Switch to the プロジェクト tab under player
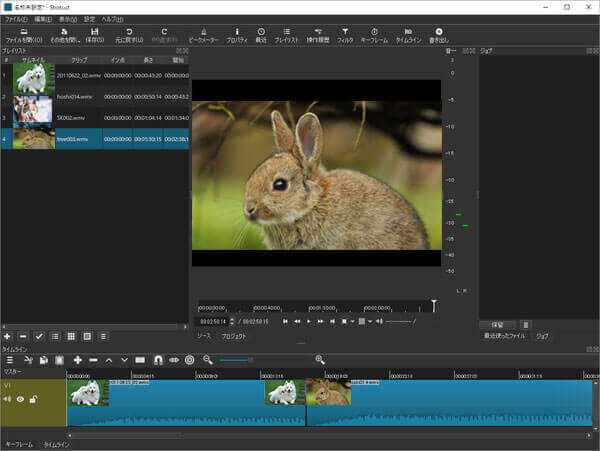Screen dimensions: 600x451 click(233, 337)
